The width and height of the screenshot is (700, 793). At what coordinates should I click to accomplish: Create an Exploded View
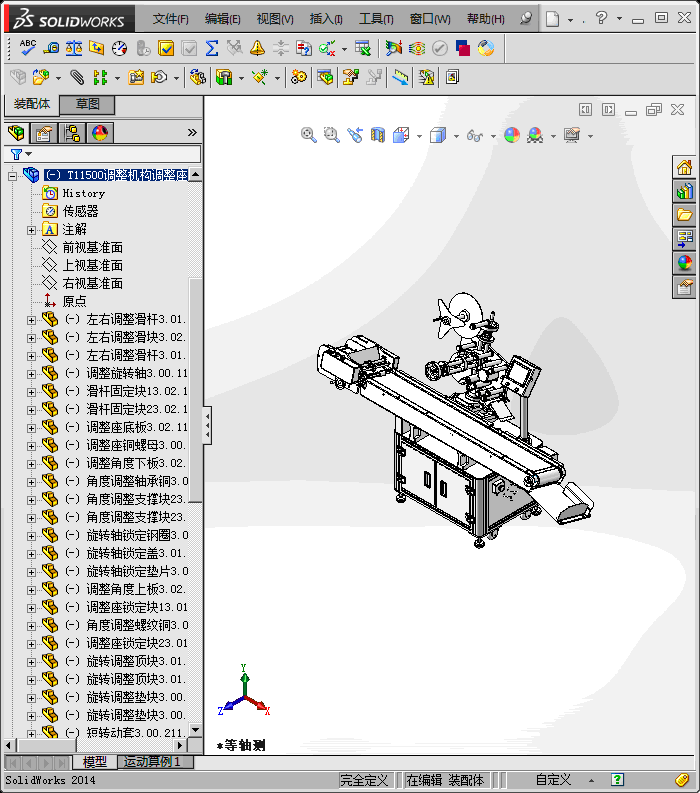[x=349, y=77]
